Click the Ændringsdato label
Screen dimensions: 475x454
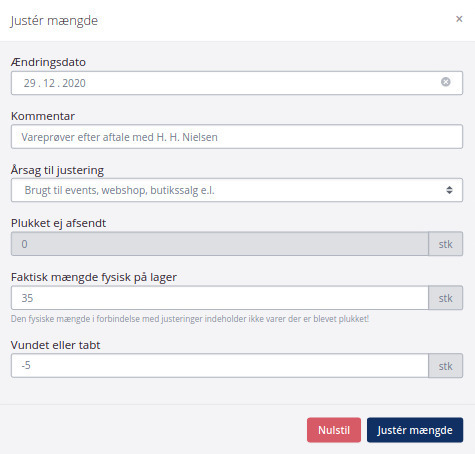point(48,62)
